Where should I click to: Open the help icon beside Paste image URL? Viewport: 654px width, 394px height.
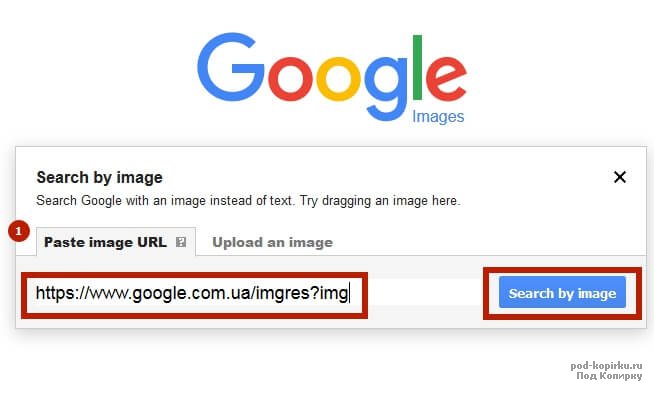181,242
